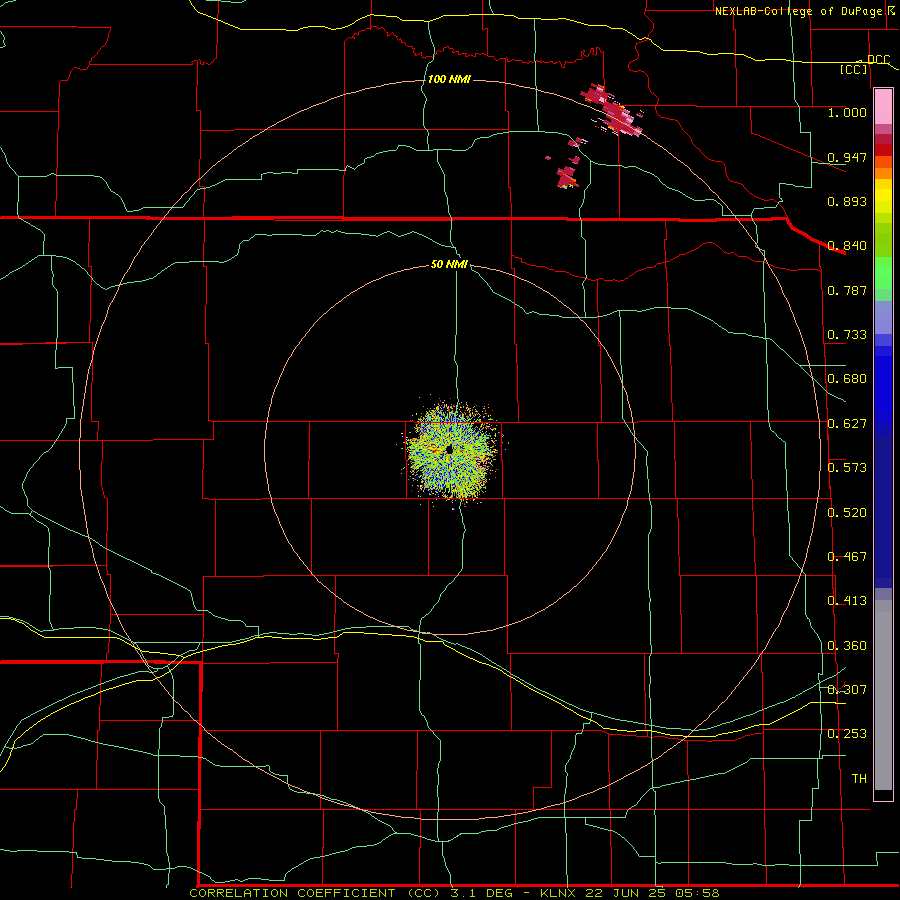Select the 0.360 color scale value
This screenshot has height=900, width=900.
(847, 646)
